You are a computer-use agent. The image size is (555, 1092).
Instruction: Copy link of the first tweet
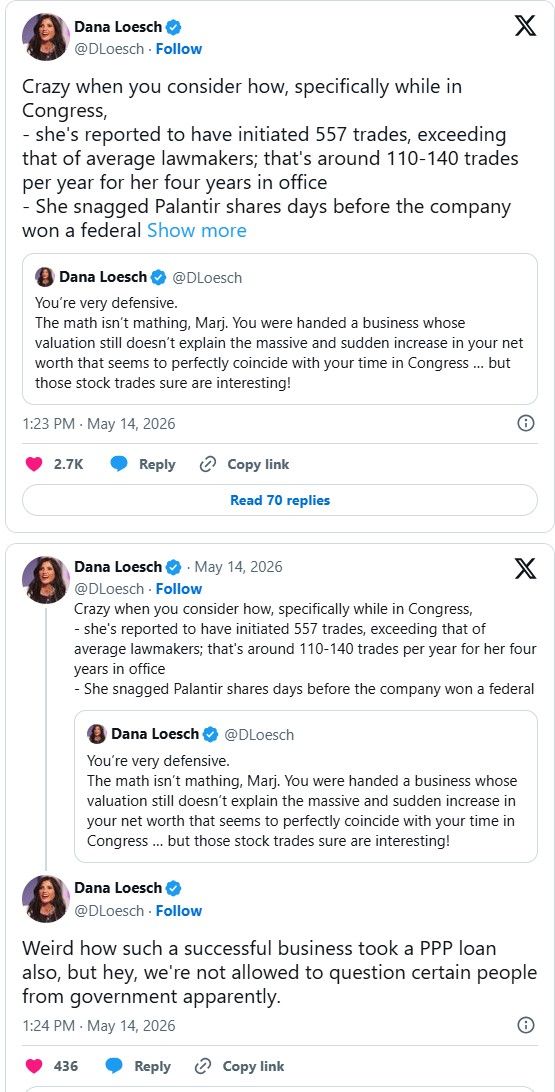coord(244,464)
